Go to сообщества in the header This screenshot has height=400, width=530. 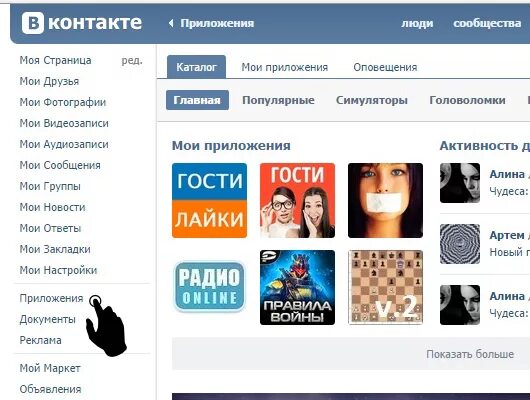point(487,23)
